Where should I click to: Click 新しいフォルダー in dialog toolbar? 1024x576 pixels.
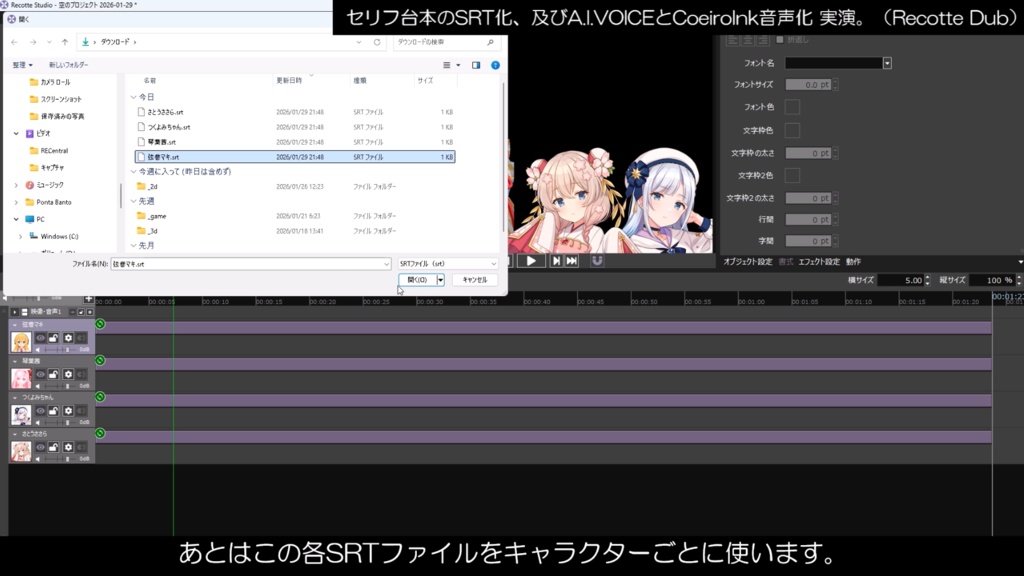69,65
